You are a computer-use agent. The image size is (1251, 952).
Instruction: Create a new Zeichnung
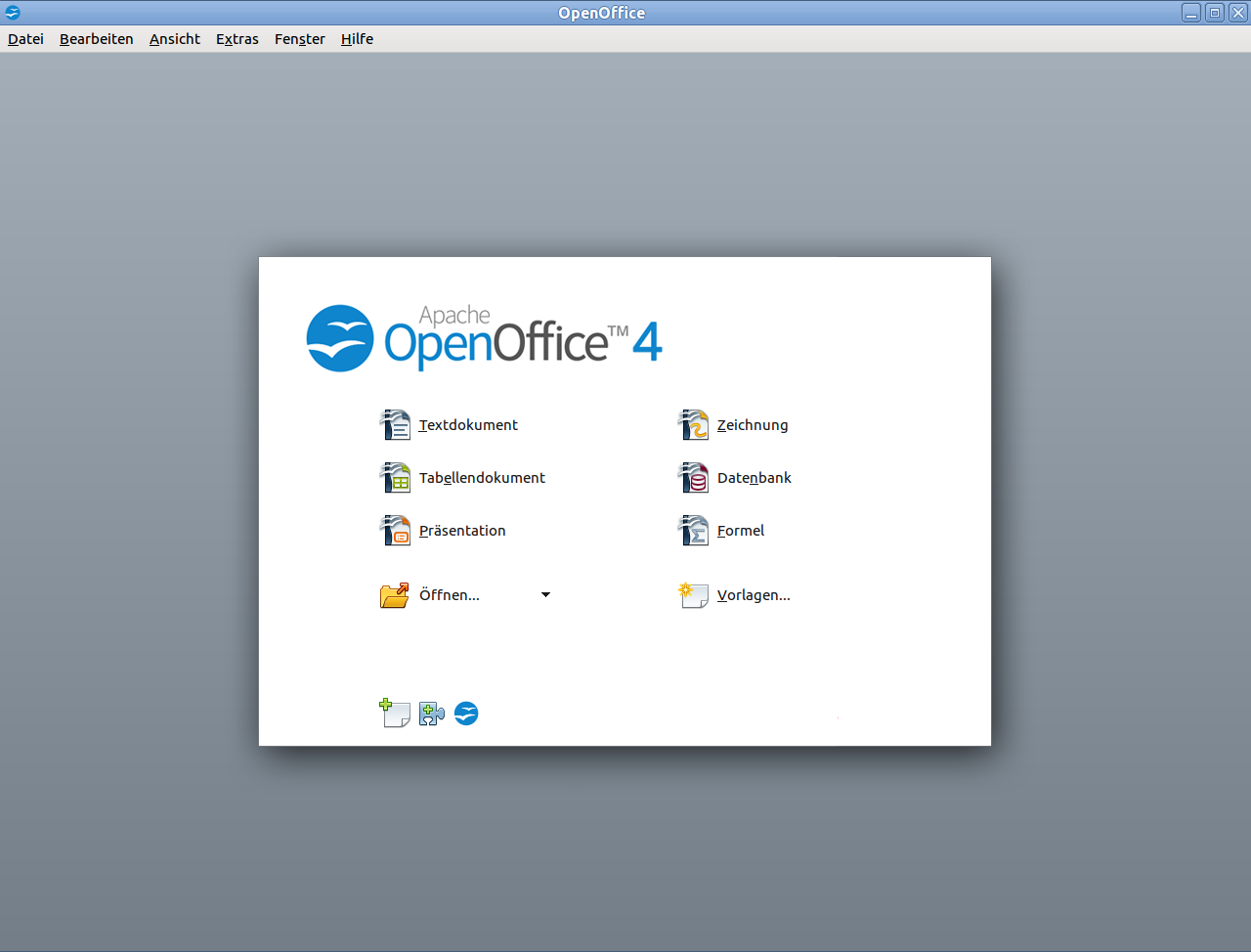click(x=753, y=425)
